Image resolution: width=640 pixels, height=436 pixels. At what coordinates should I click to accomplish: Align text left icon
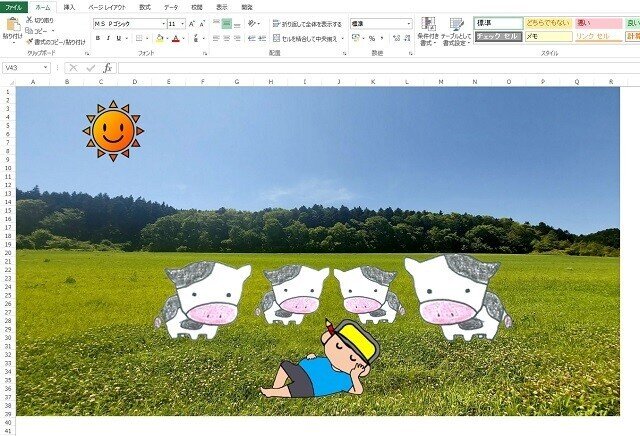coord(216,38)
